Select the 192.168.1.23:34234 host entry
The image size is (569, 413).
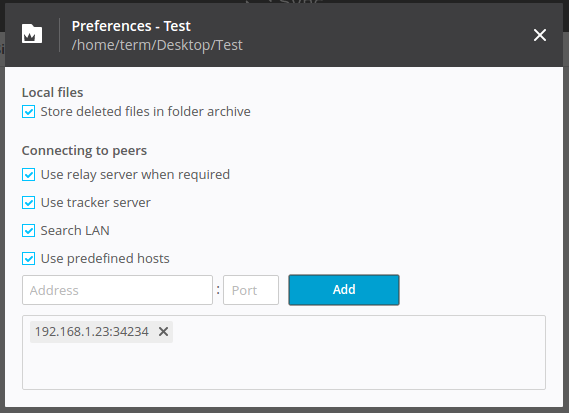pos(91,332)
